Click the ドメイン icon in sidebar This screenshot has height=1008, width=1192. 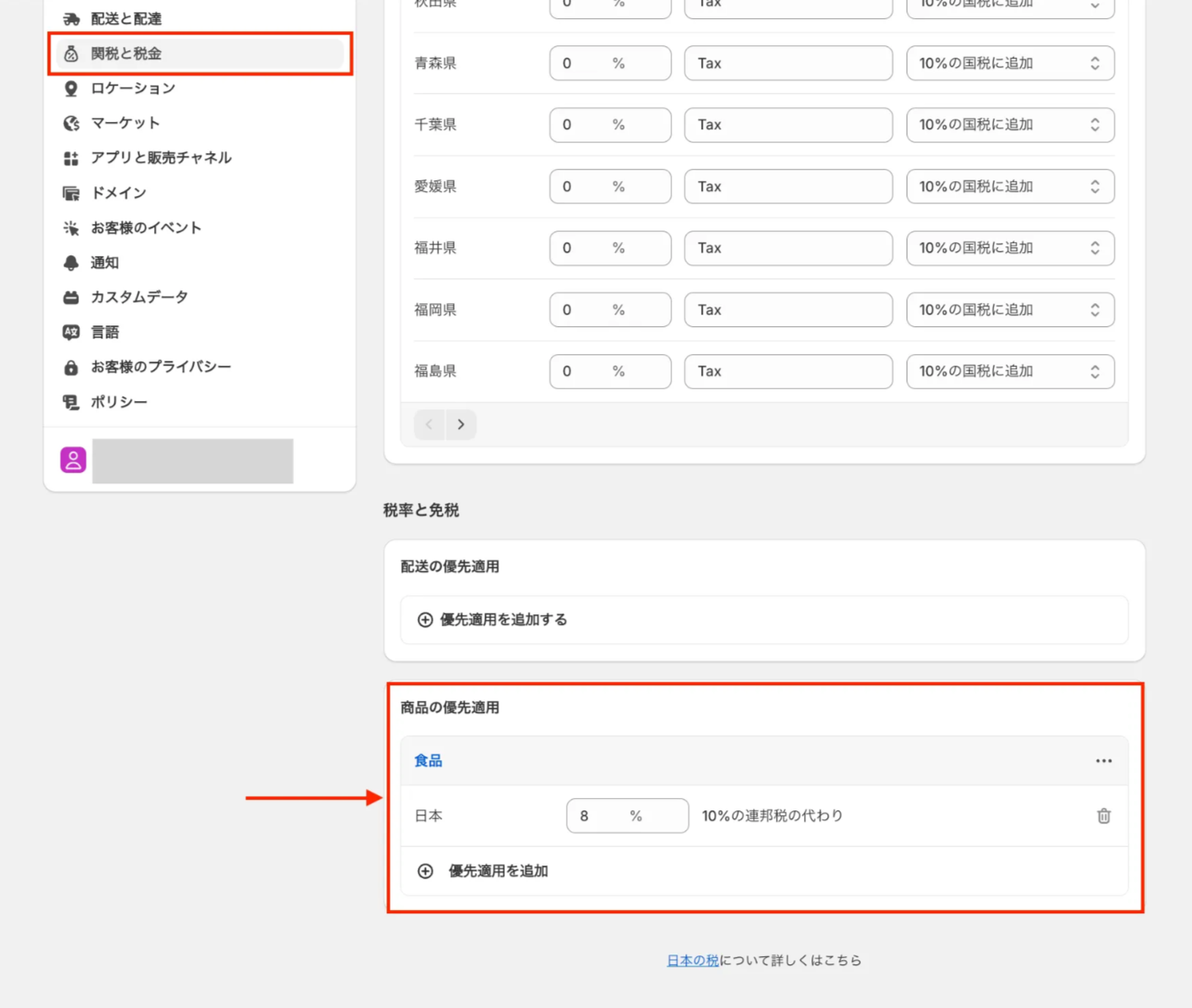[72, 193]
